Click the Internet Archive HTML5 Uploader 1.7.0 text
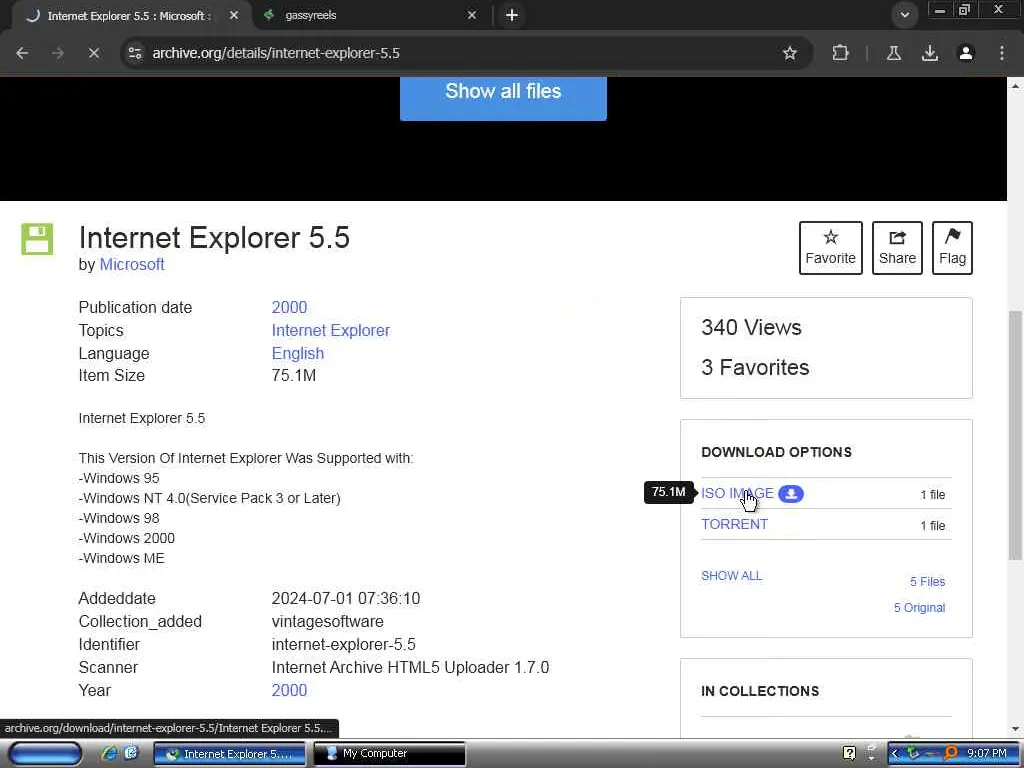1024x768 pixels. click(410, 667)
